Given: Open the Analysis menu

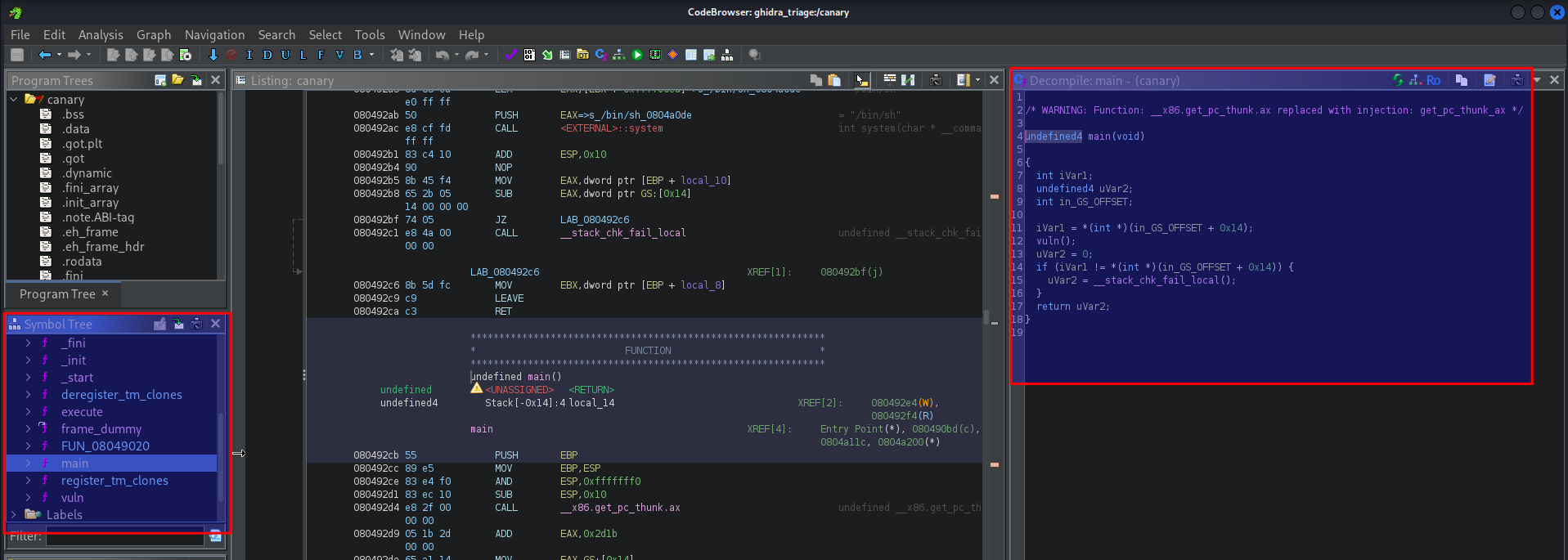Looking at the screenshot, I should 101,34.
